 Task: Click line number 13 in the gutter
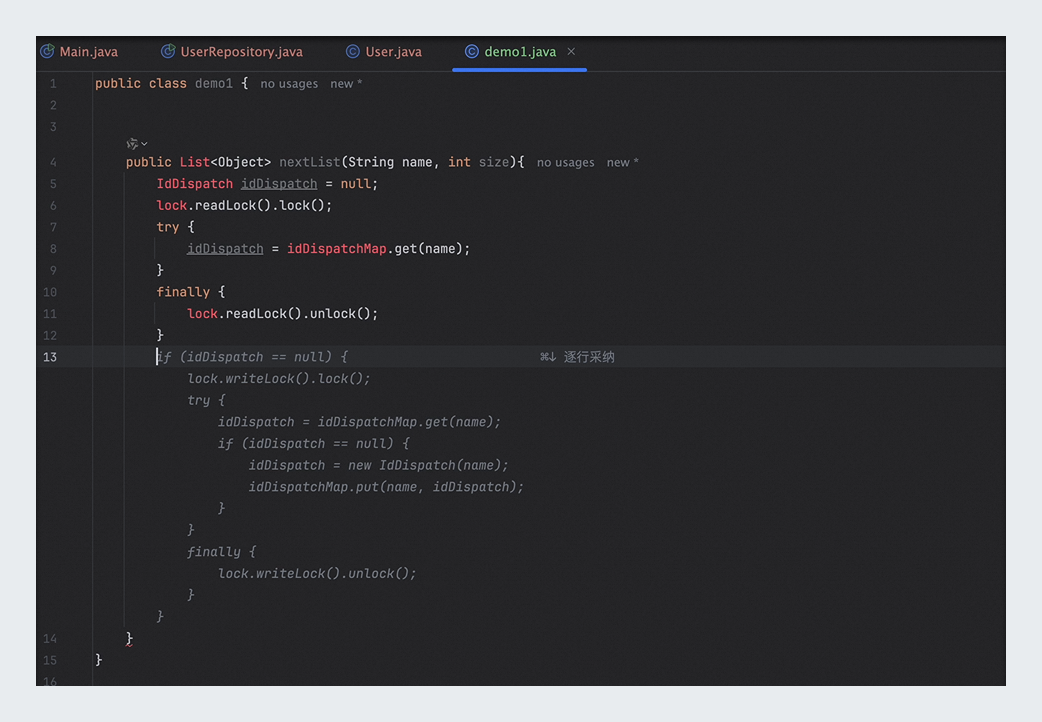coord(50,357)
